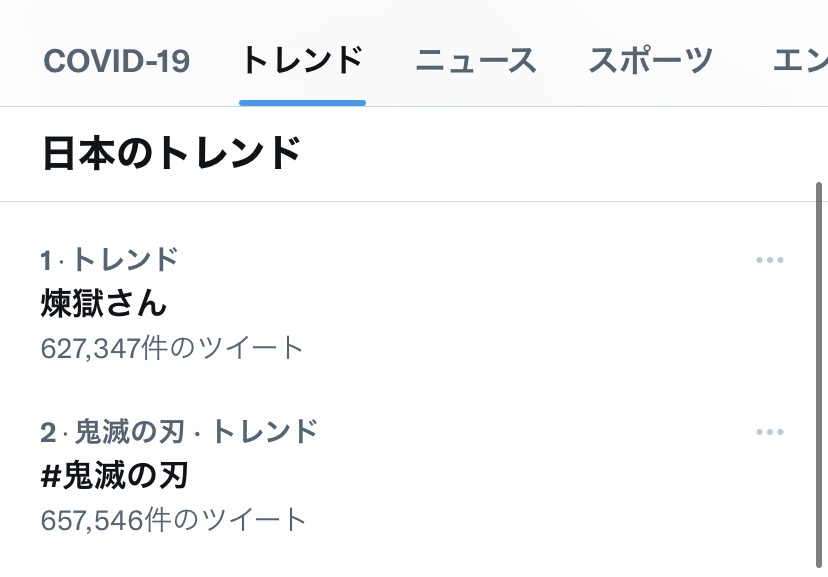
Task: Switch to the ニュース tab
Action: [x=476, y=60]
